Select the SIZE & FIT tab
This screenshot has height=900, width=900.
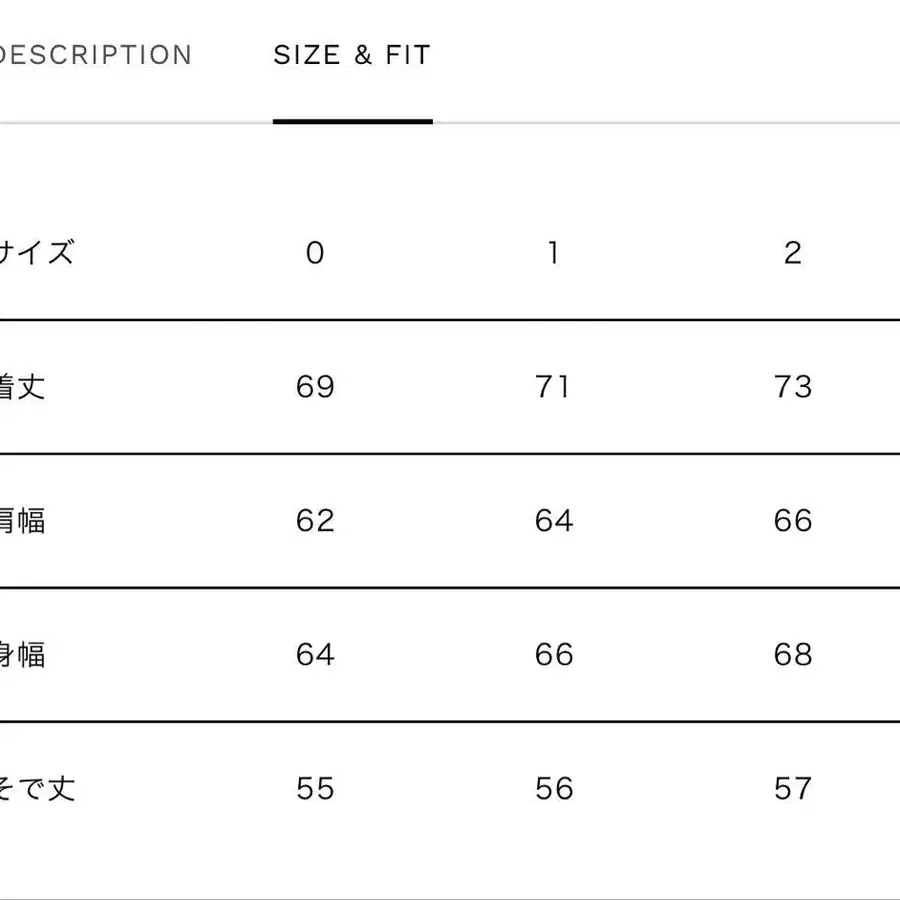pyautogui.click(x=350, y=55)
